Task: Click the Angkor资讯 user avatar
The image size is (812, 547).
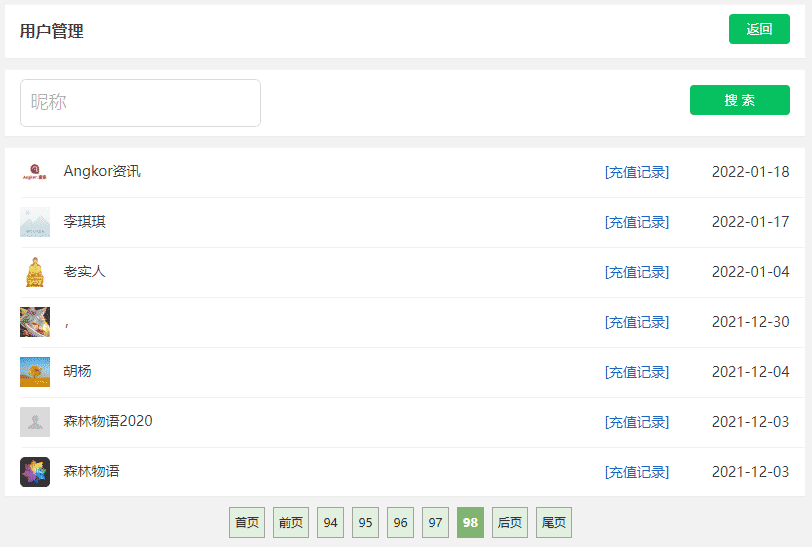Action: coord(35,172)
